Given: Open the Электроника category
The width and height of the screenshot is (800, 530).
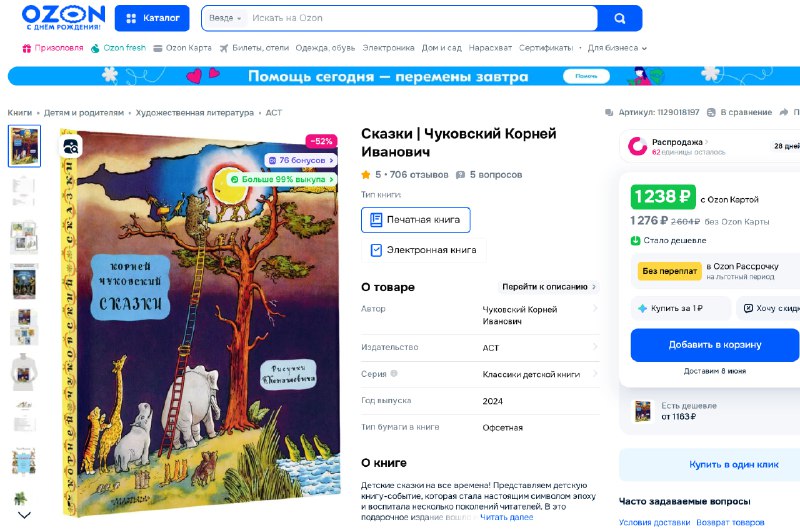Looking at the screenshot, I should (x=388, y=48).
